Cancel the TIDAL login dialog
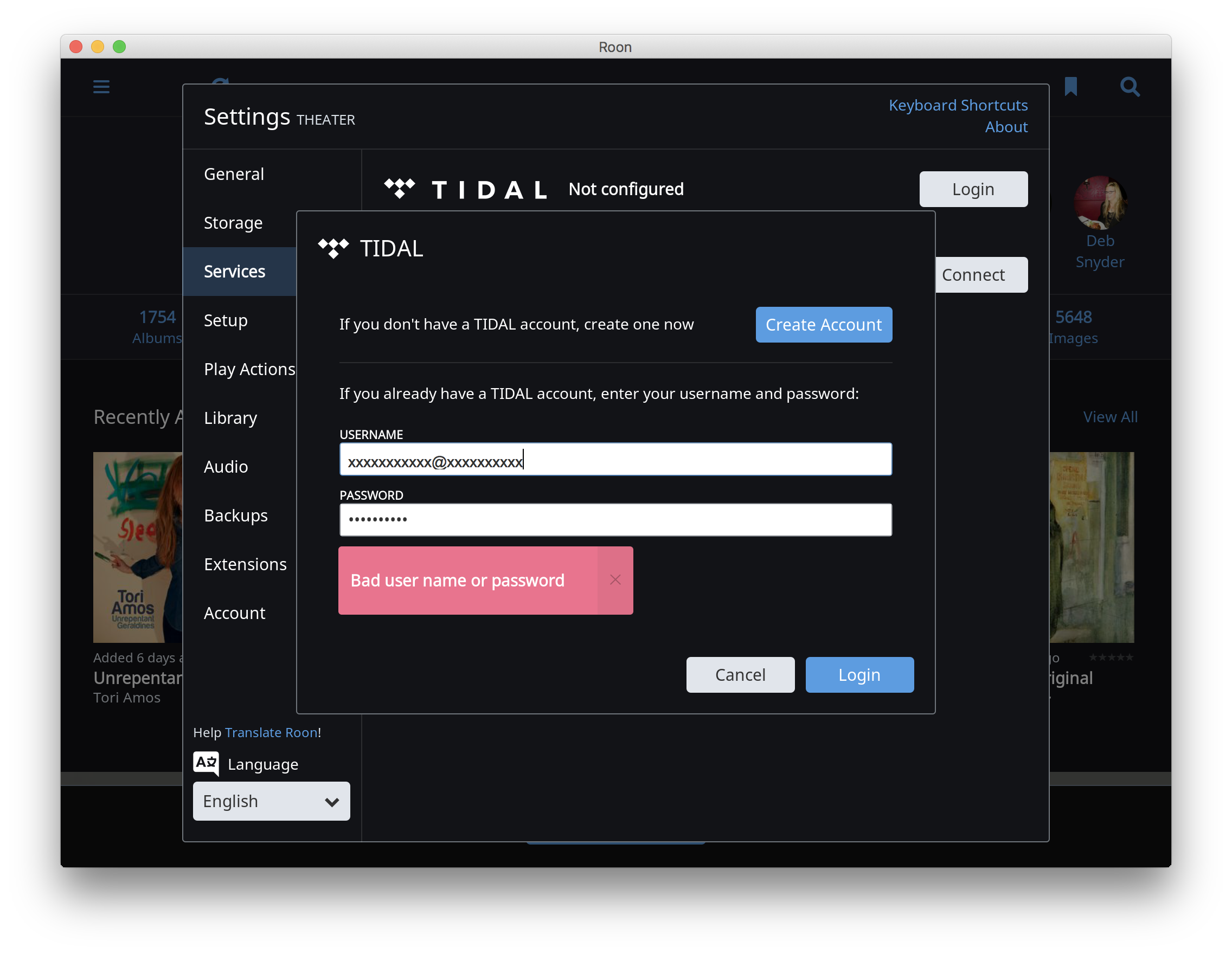Viewport: 1232px width, 954px height. point(740,675)
